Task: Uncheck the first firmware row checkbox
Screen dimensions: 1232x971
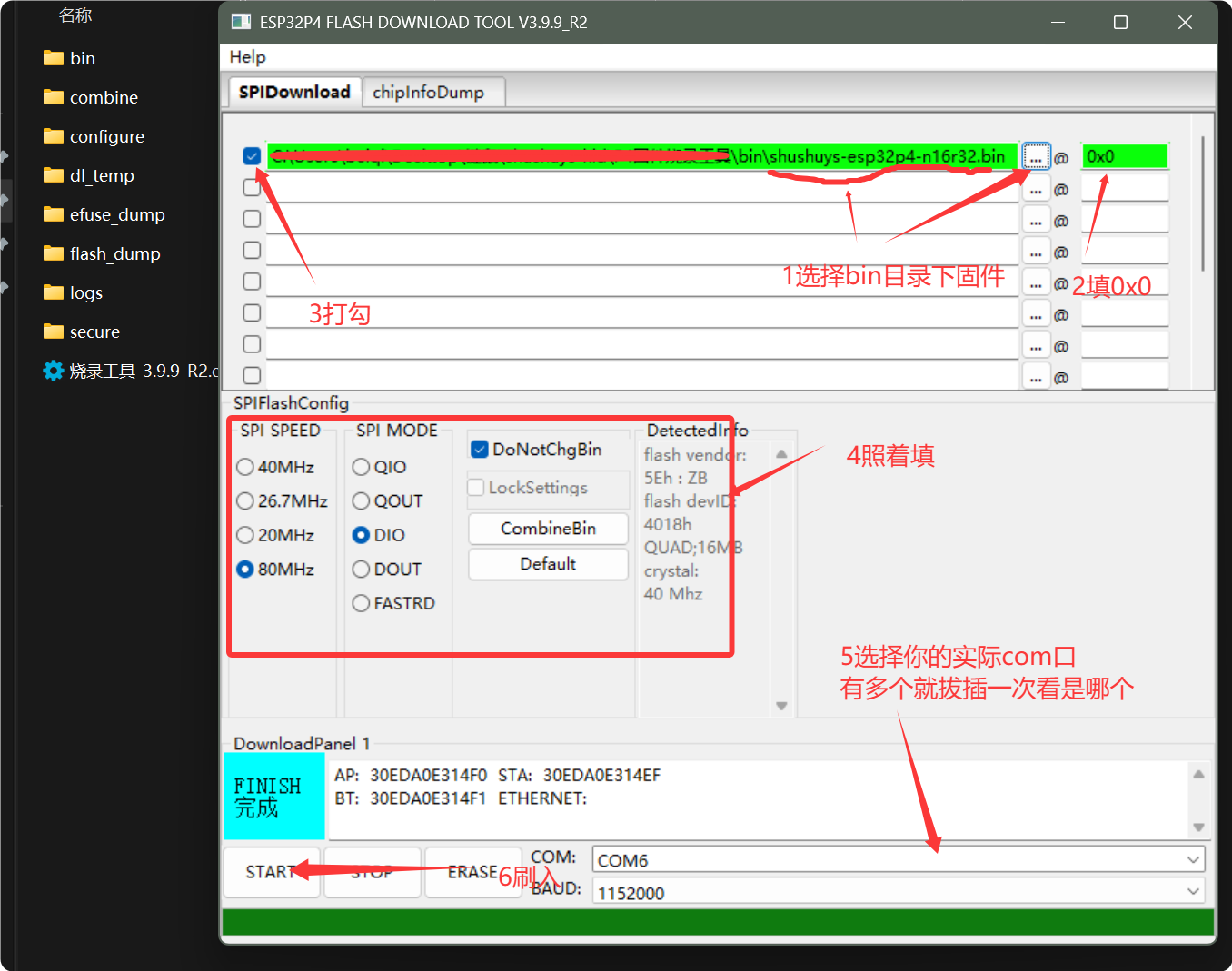Action: point(253,156)
